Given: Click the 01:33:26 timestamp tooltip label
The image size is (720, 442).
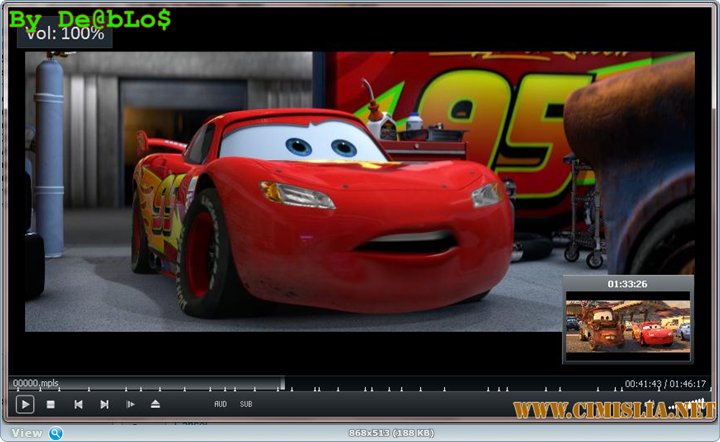Looking at the screenshot, I should (x=627, y=284).
